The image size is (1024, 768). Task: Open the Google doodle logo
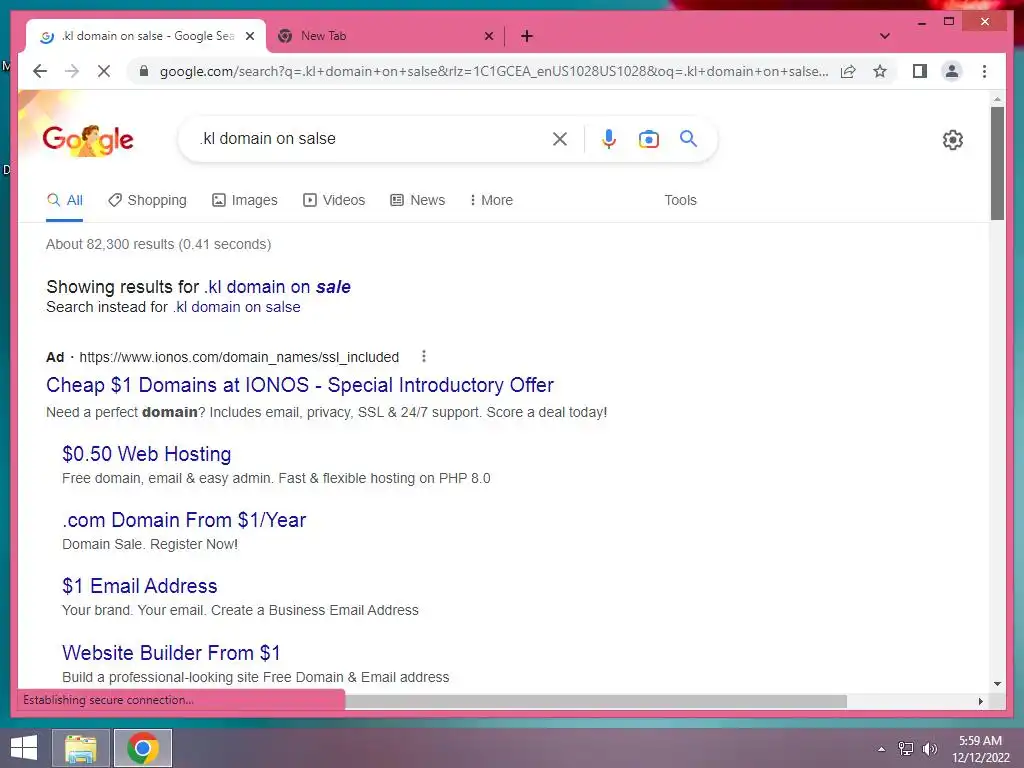click(88, 140)
